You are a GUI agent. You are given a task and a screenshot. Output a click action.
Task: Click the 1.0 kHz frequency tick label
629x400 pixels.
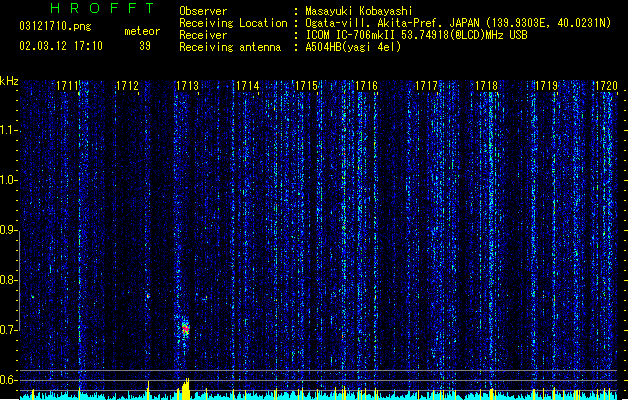point(8,180)
